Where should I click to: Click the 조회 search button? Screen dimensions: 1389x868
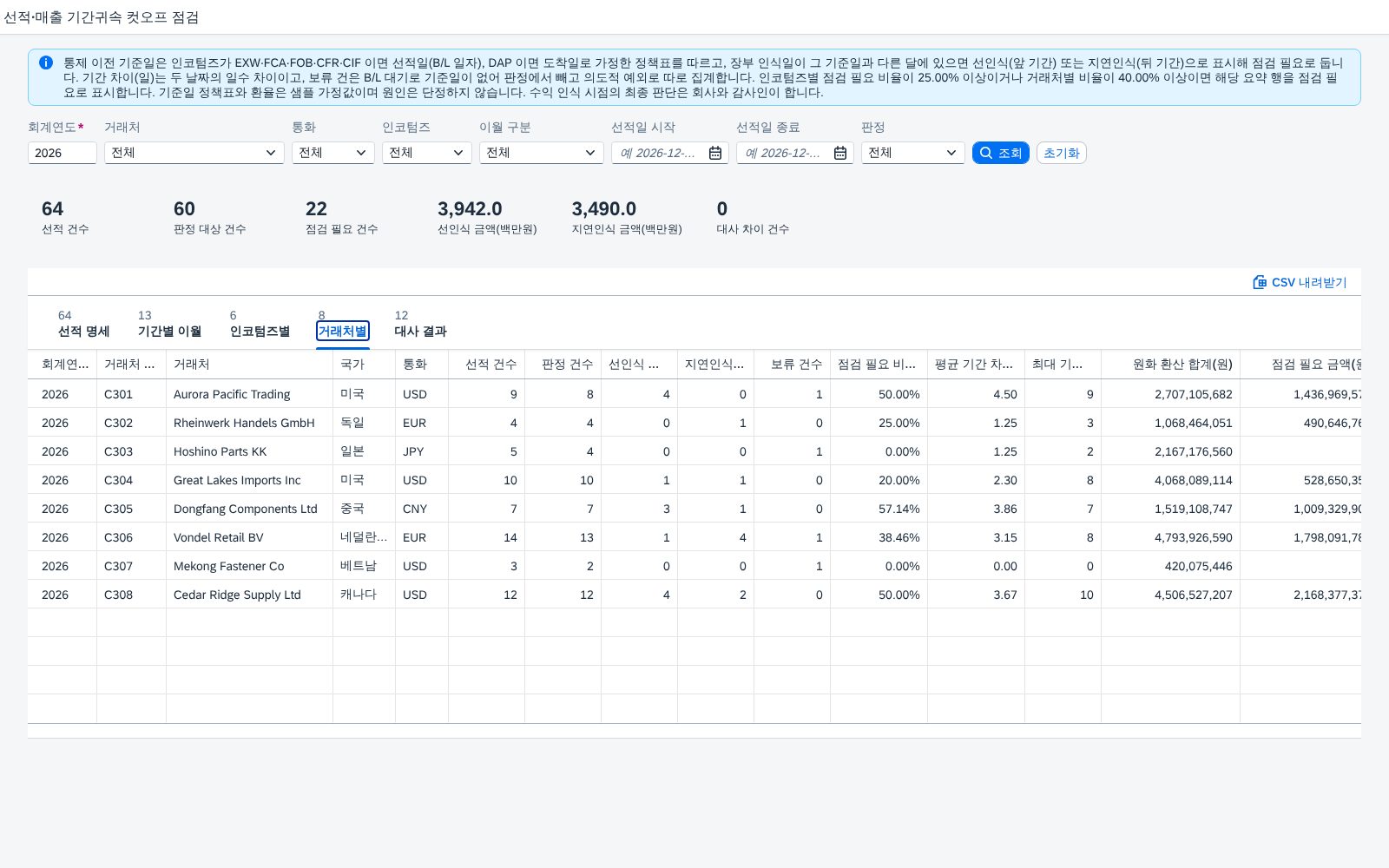1001,153
